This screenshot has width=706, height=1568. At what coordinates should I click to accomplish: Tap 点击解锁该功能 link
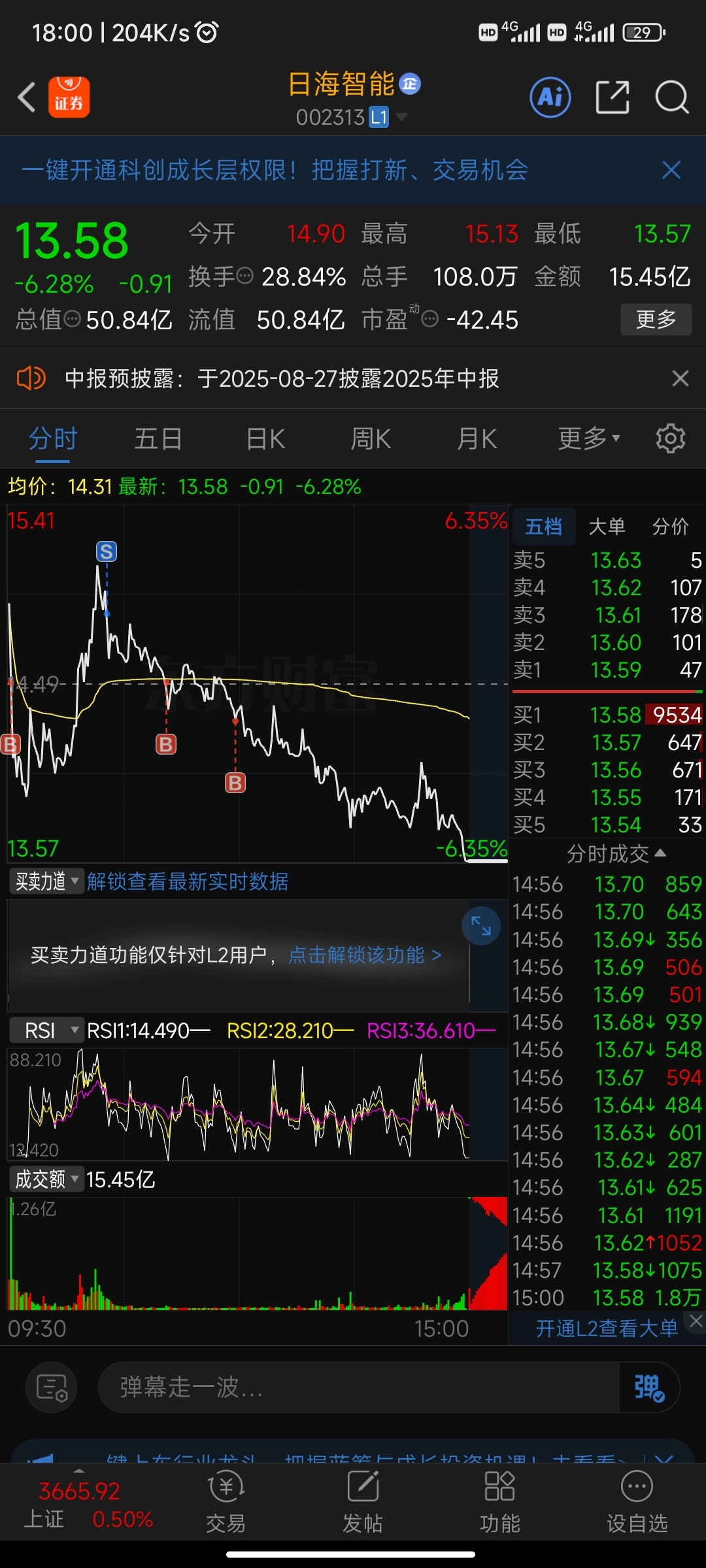coord(365,955)
